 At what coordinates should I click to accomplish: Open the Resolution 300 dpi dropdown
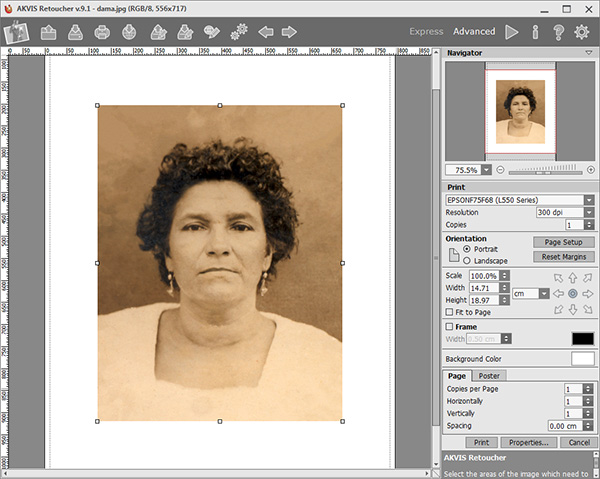click(x=589, y=212)
